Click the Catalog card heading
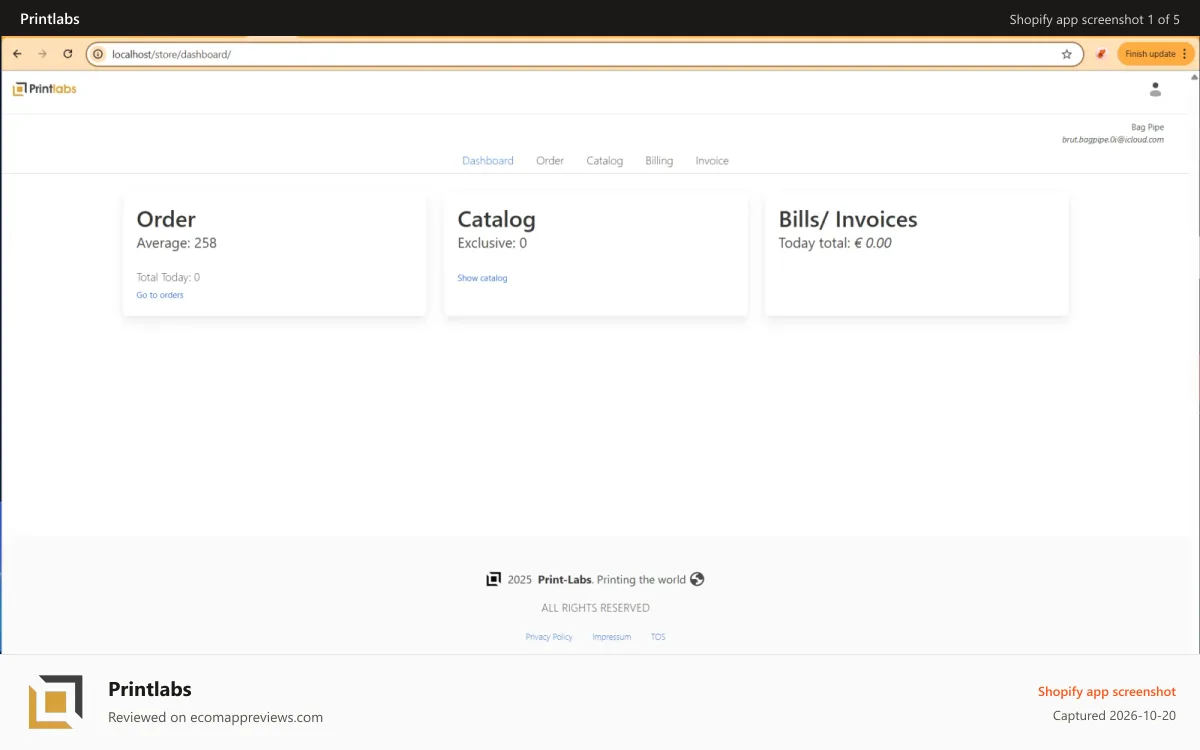 [496, 219]
